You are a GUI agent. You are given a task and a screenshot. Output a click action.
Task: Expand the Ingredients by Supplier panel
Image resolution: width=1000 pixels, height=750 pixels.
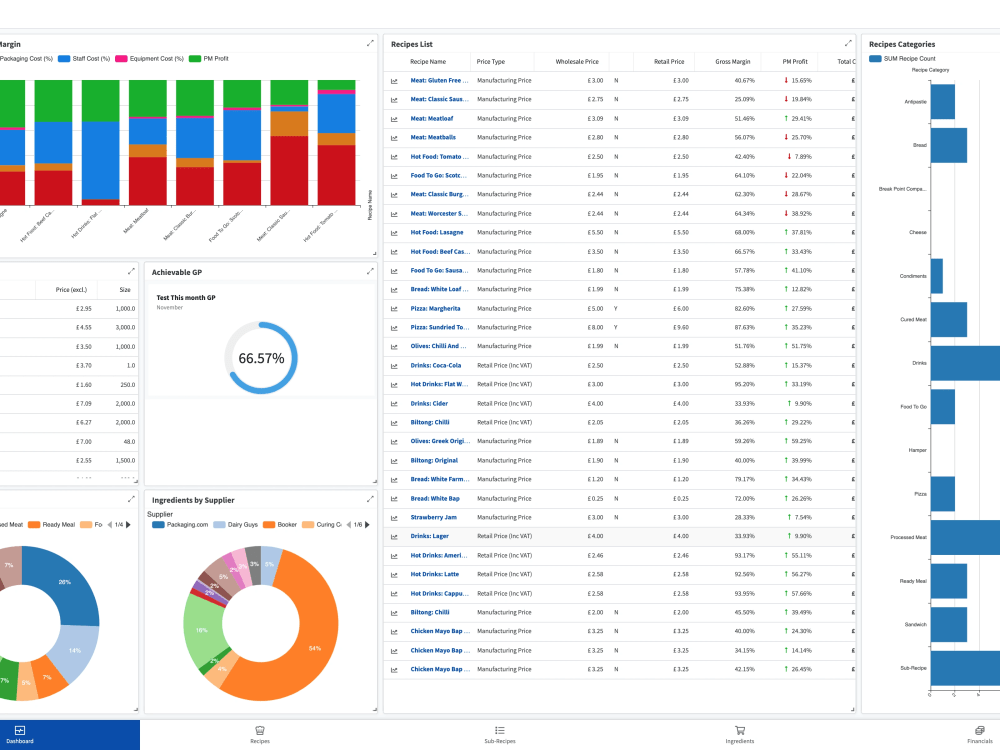point(370,498)
